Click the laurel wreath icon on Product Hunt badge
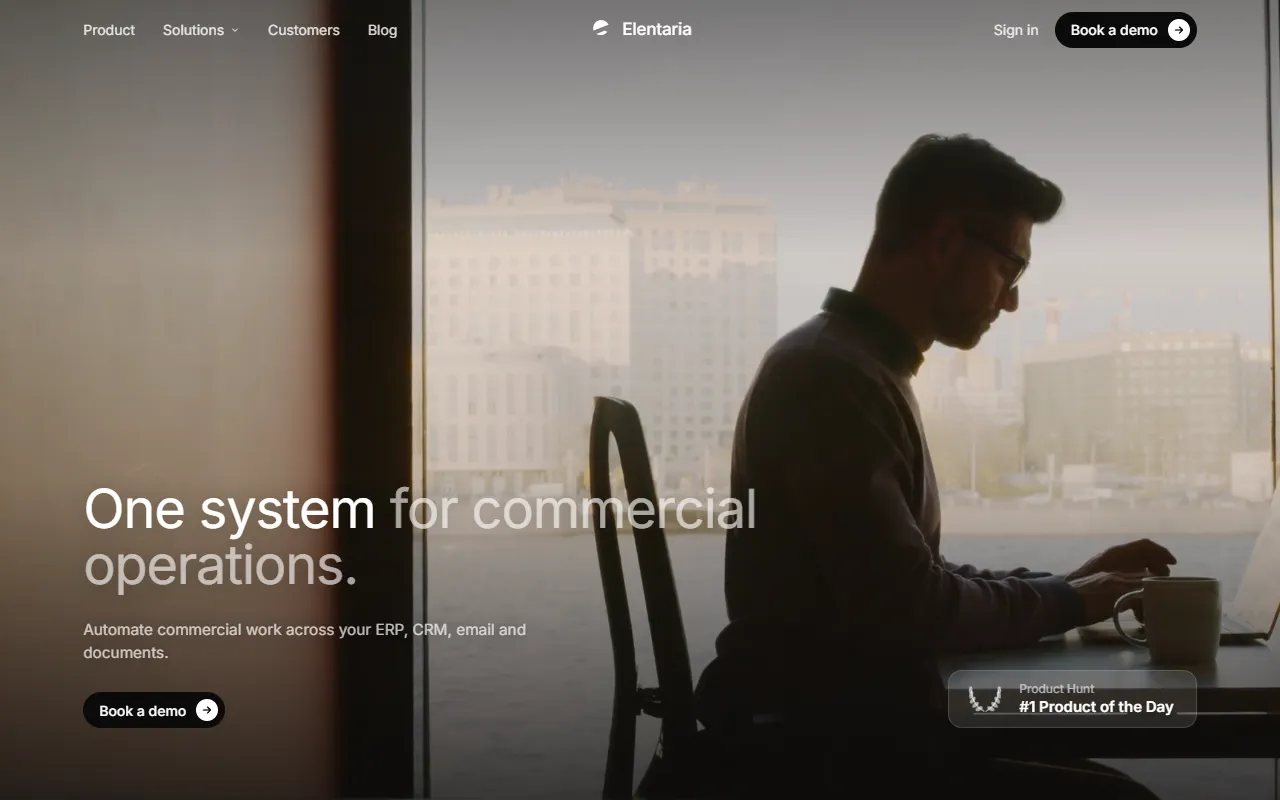 [985, 699]
